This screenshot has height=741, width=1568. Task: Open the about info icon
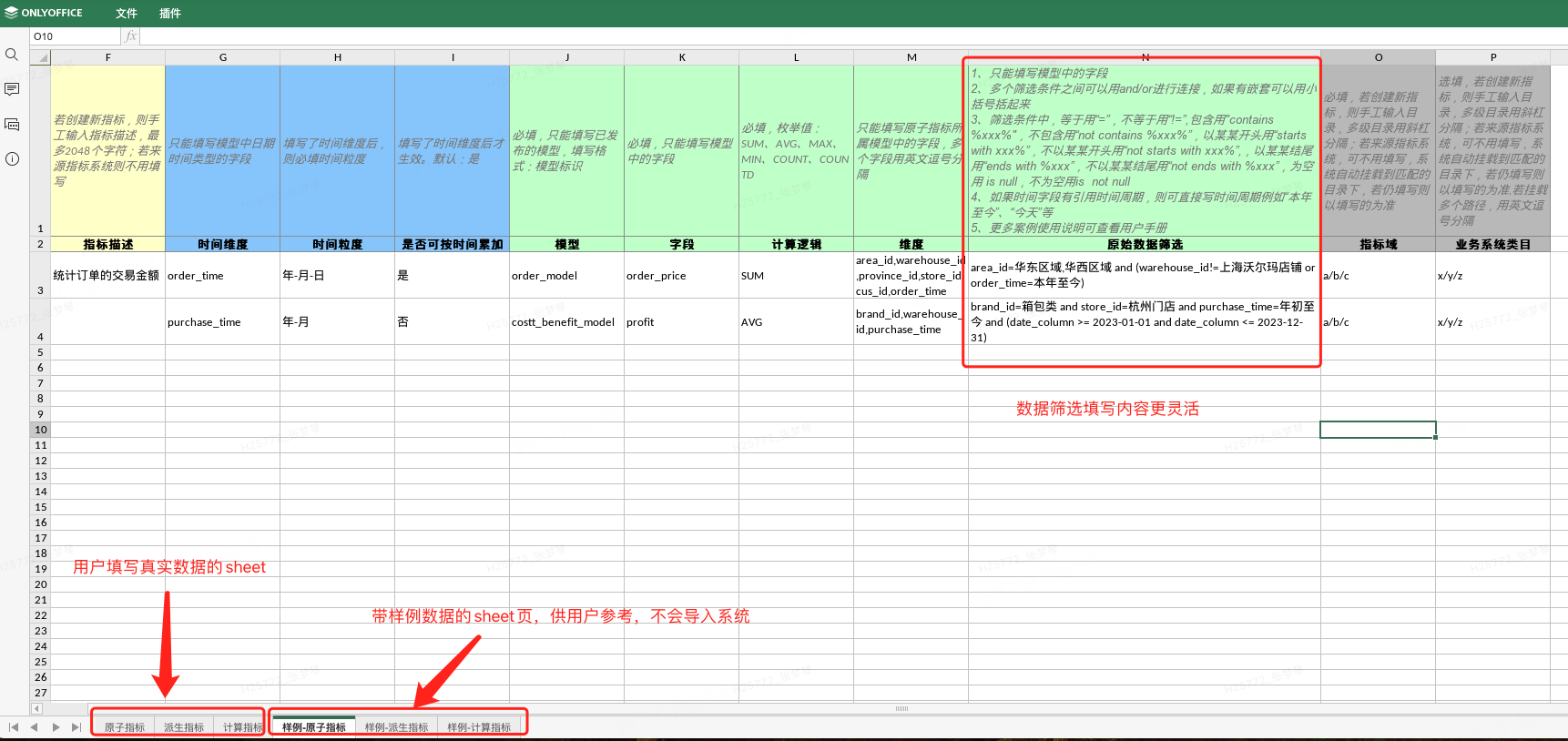[x=12, y=158]
